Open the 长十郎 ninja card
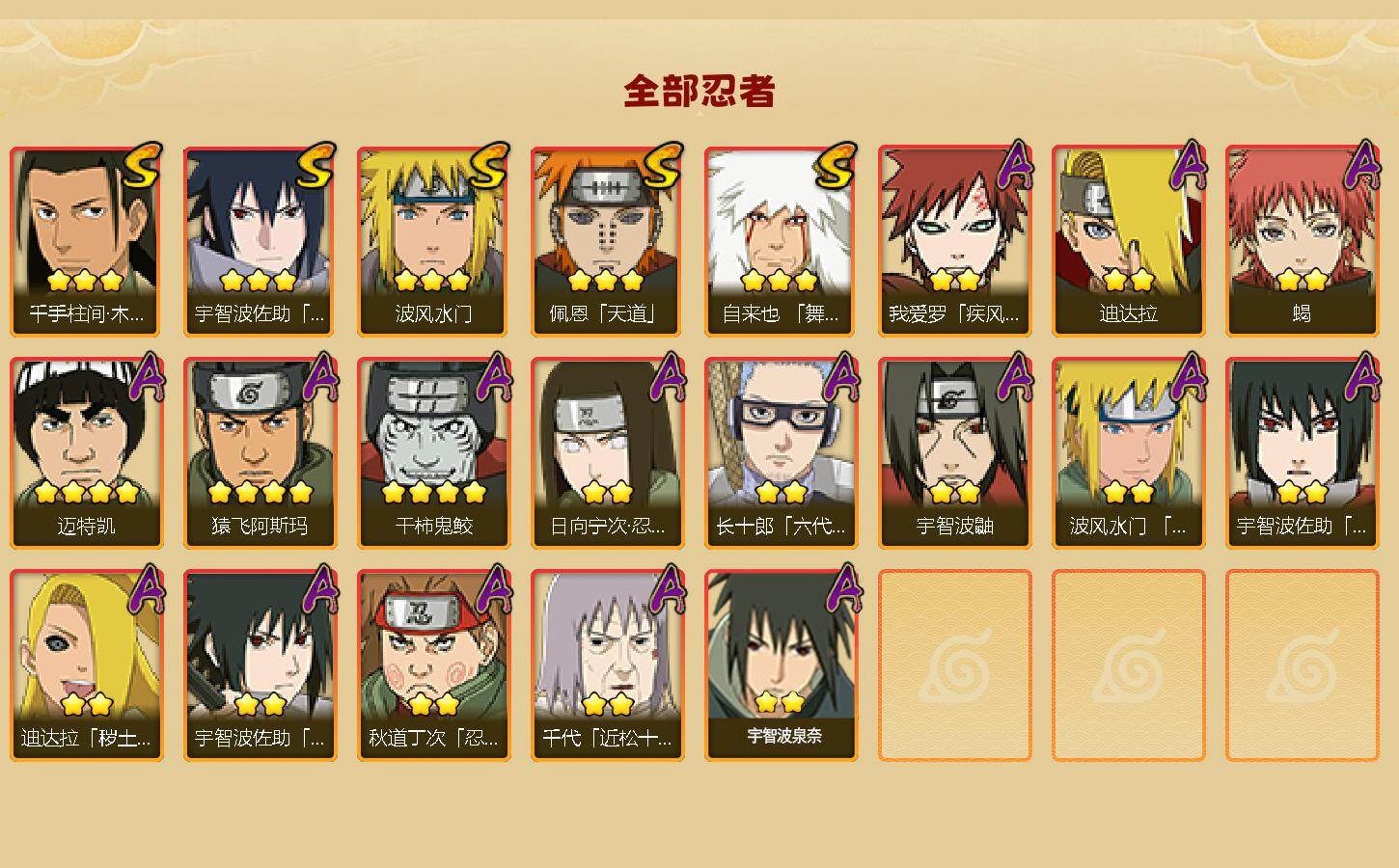 (x=782, y=453)
